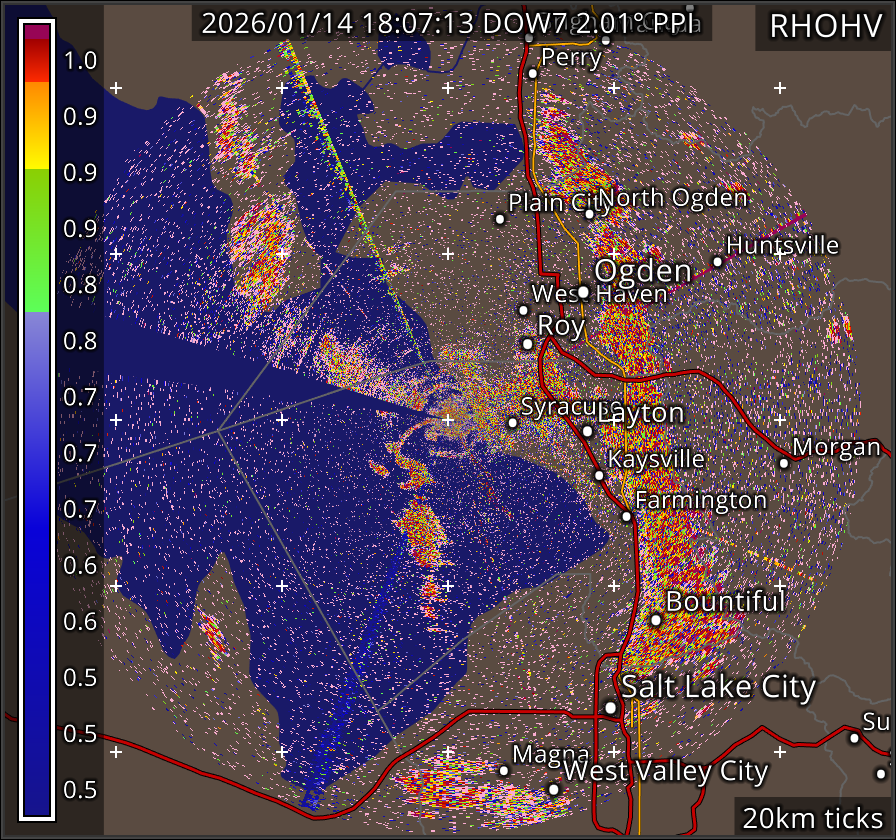Select the Salt Lake City marker dot
This screenshot has height=840, width=896.
click(611, 707)
